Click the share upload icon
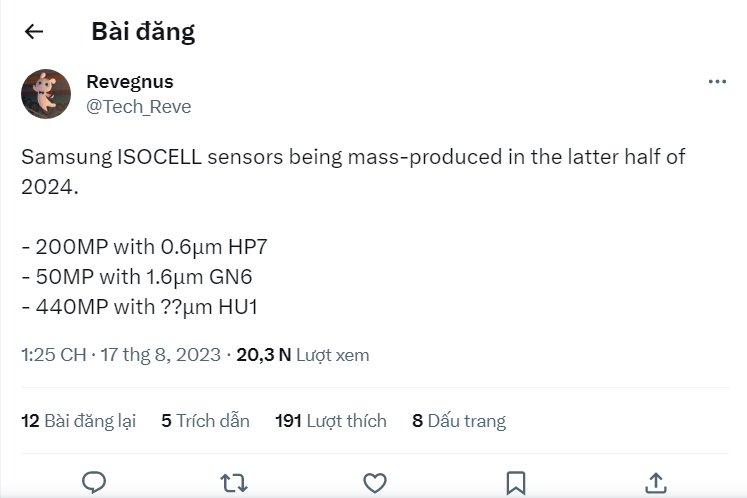Viewport: 747px width, 498px height. pyautogui.click(x=656, y=483)
